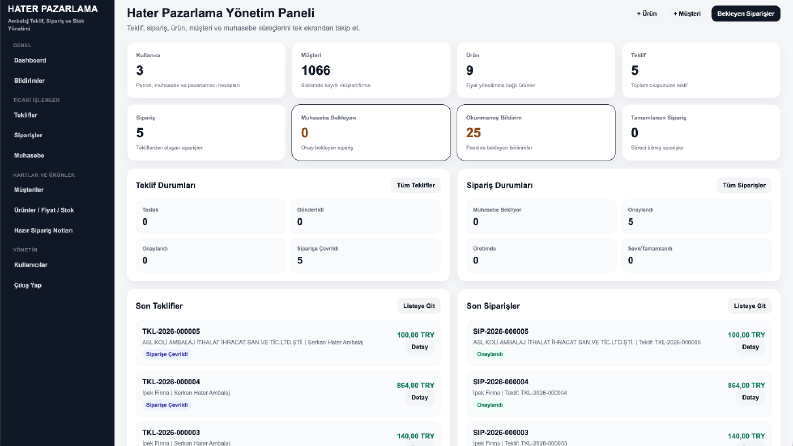
Task: Click Listeye Git under Son Siparişler
Action: tap(750, 306)
